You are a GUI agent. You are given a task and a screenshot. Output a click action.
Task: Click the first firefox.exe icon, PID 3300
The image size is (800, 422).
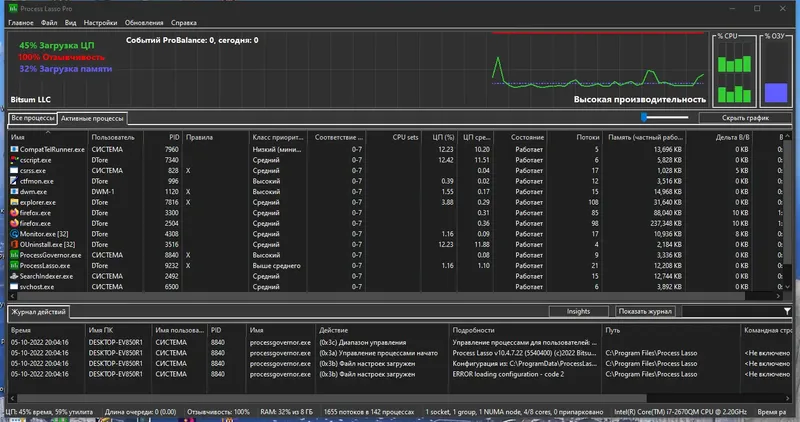click(x=14, y=213)
